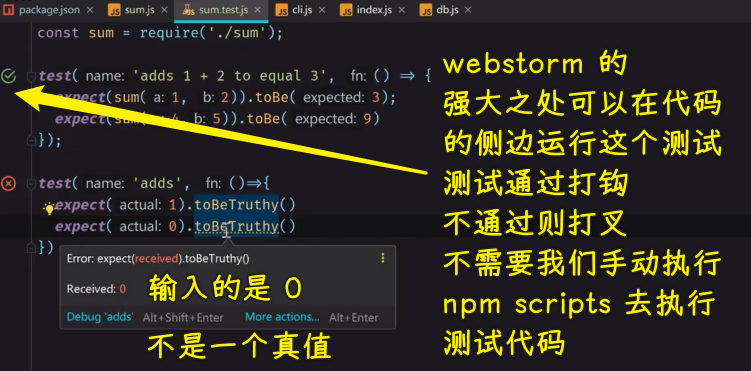The width and height of the screenshot is (751, 371).
Task: Click fold end marker after first test
Action: pyautogui.click(x=31, y=140)
